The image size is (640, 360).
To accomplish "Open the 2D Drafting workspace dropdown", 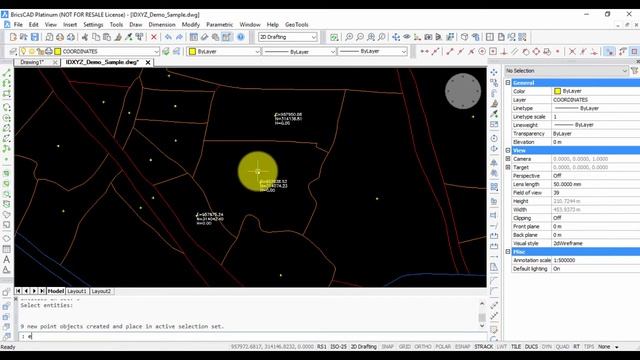I will tap(313, 37).
